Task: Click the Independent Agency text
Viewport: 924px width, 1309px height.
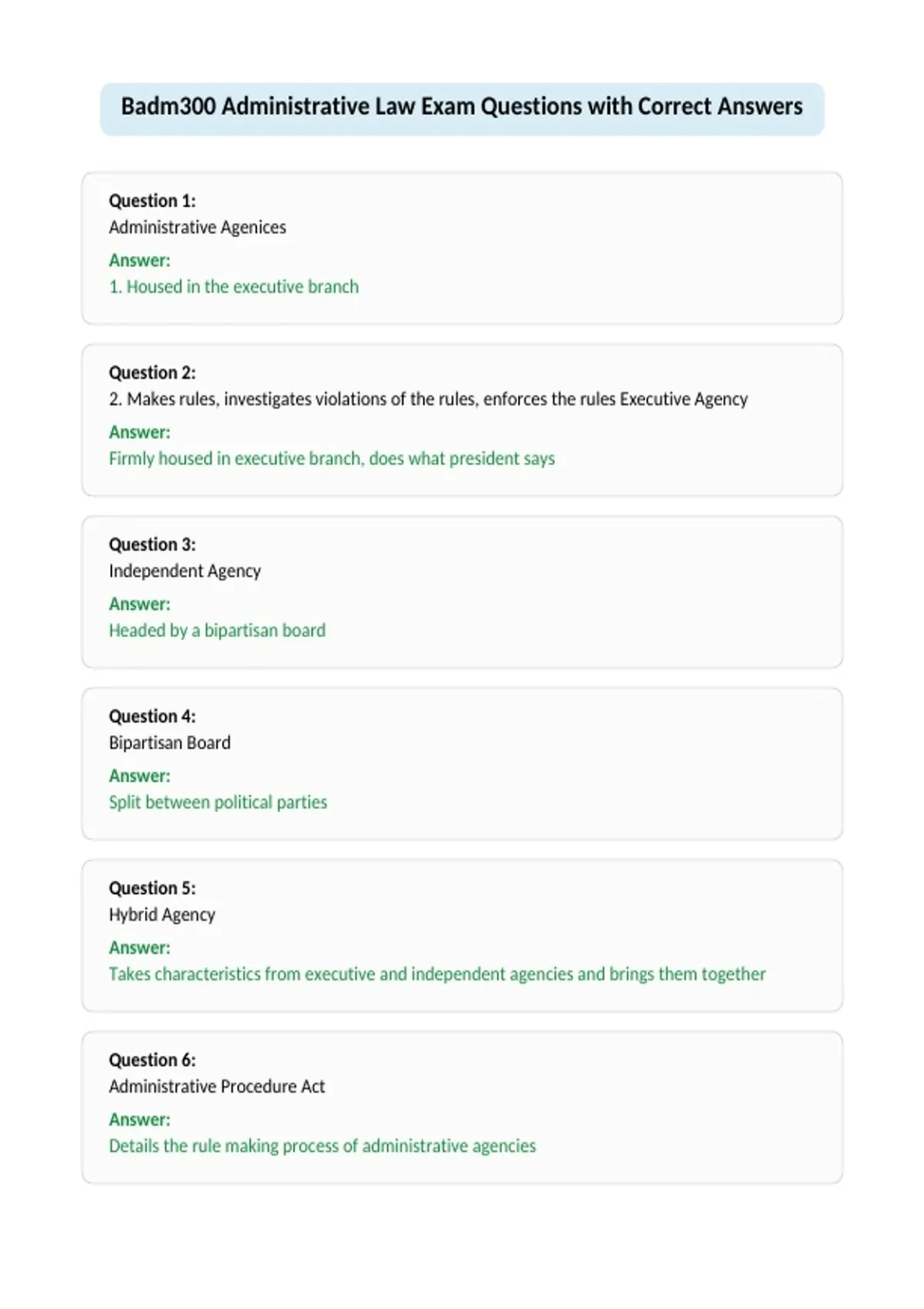Action: click(x=185, y=571)
